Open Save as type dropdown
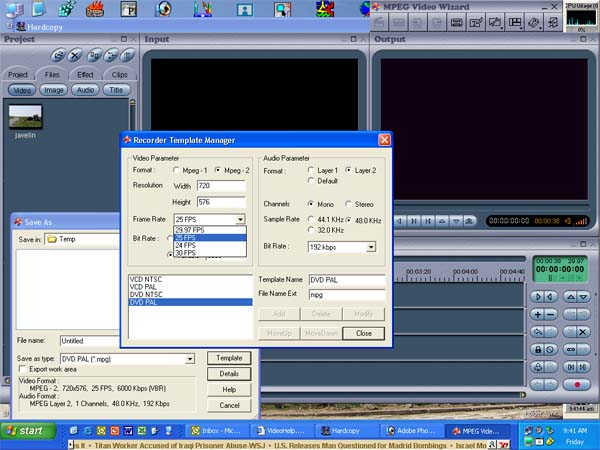600x450 pixels. pyautogui.click(x=190, y=359)
